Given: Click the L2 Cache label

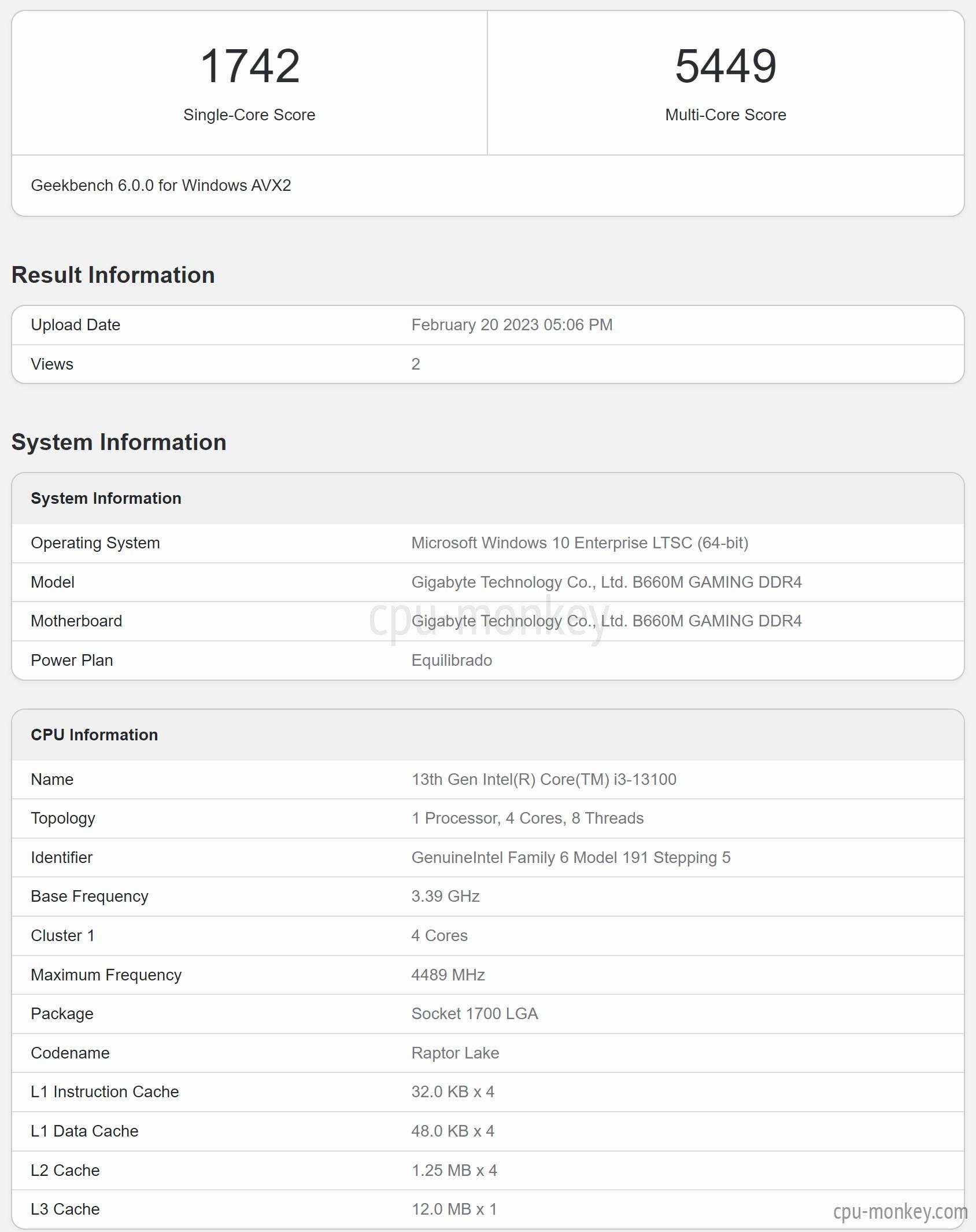Looking at the screenshot, I should pyautogui.click(x=65, y=1170).
